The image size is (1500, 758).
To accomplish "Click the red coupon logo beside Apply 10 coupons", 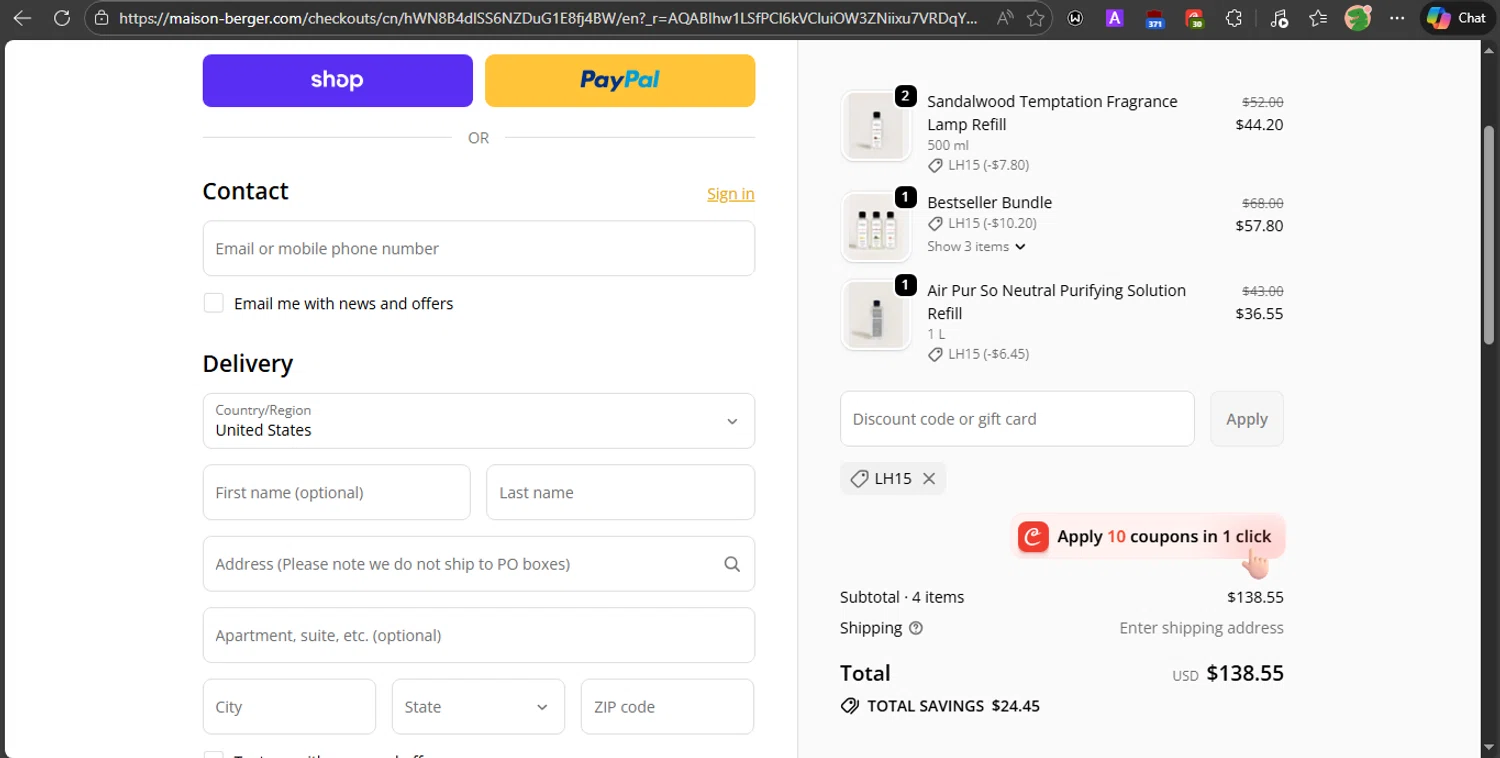I will coord(1033,537).
